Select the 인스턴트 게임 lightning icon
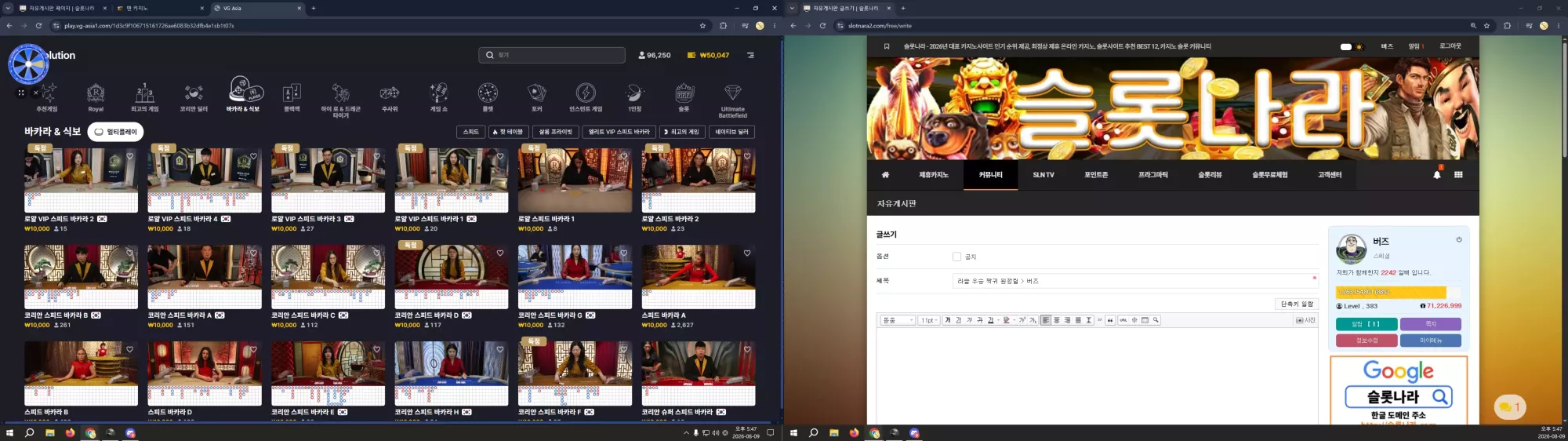This screenshot has height=441, width=1568. 586,93
